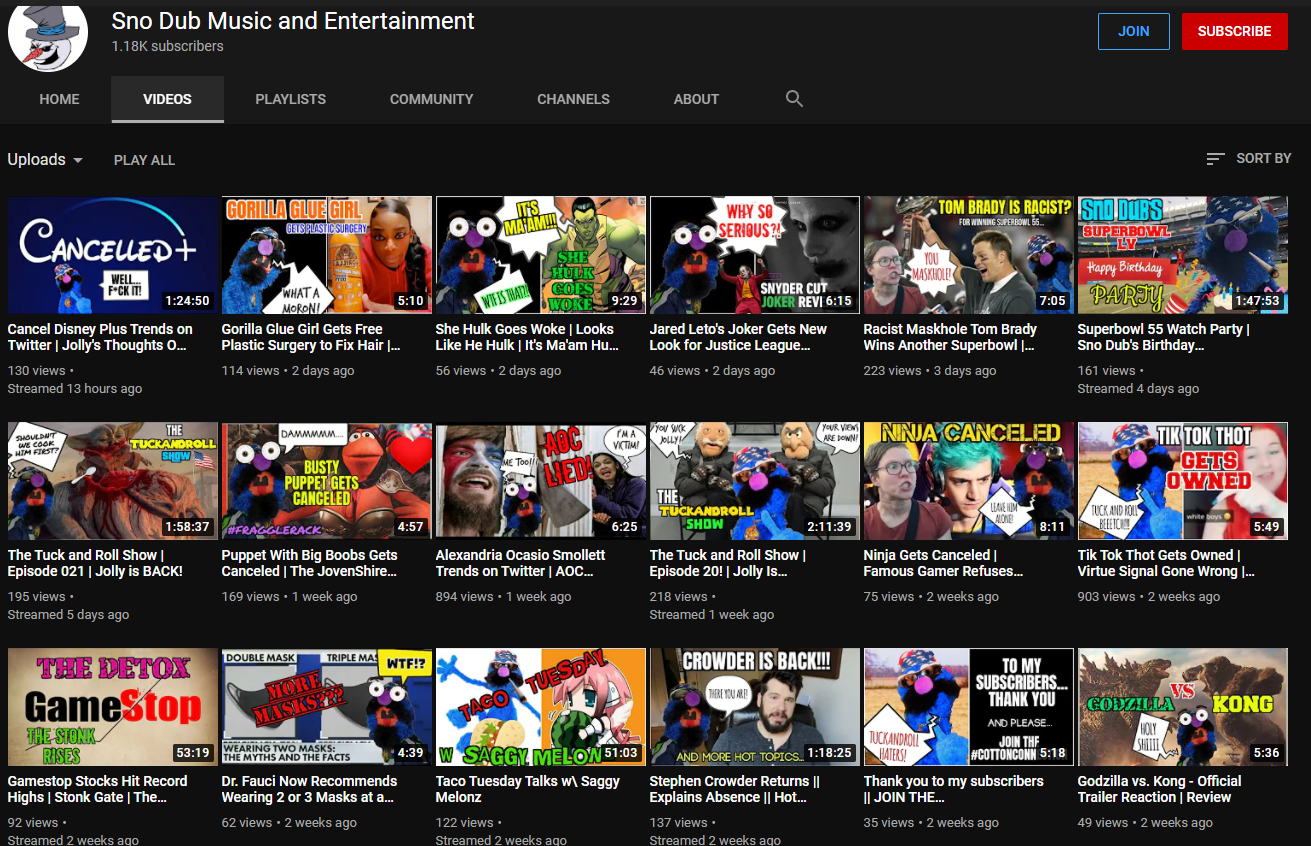Open the Superbowl LV Party thumbnail
This screenshot has height=846, width=1311.
[x=1183, y=255]
